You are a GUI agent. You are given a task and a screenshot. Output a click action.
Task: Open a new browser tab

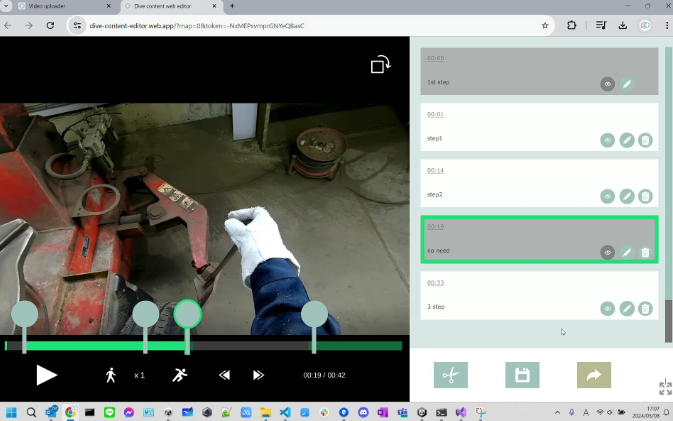point(232,6)
